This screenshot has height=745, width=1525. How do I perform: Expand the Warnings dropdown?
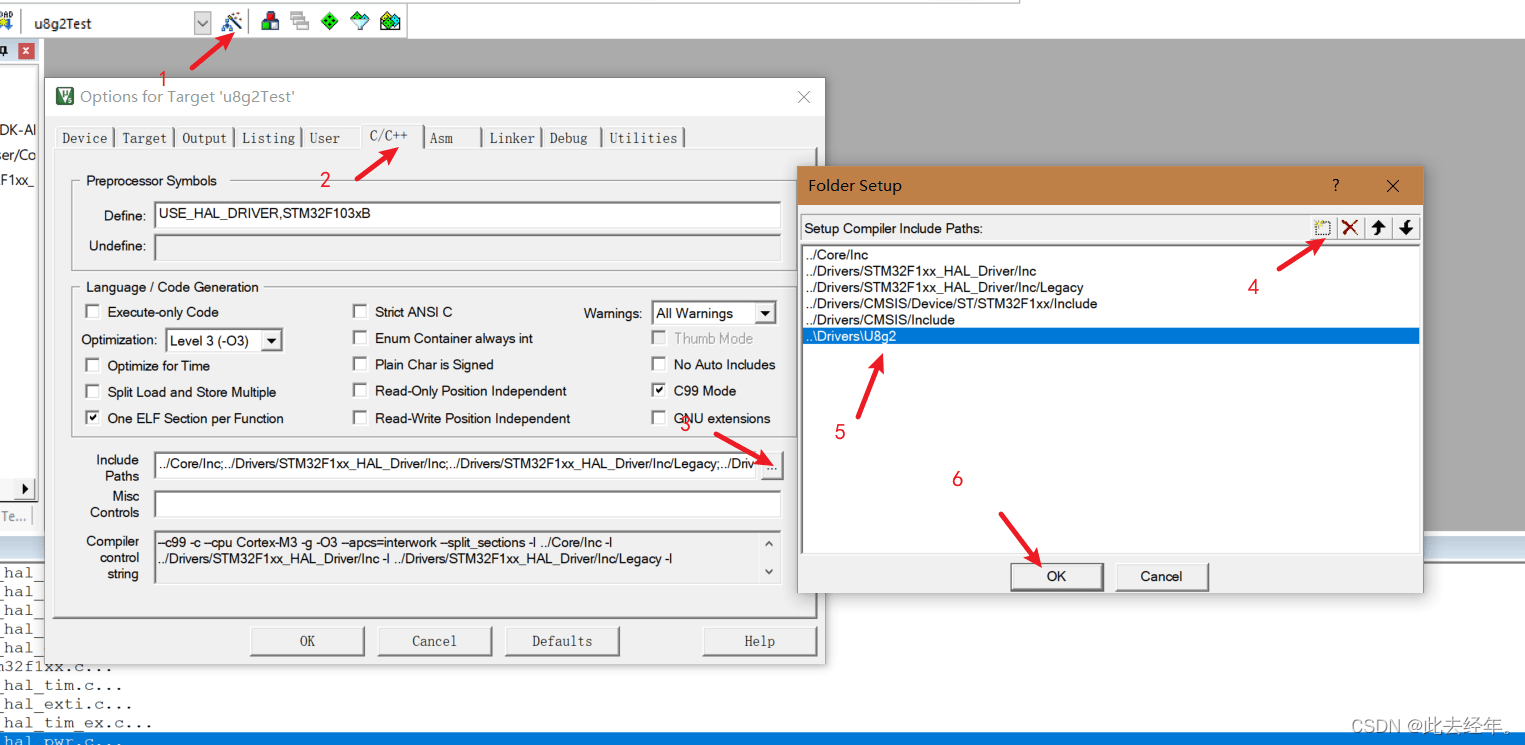[765, 314]
